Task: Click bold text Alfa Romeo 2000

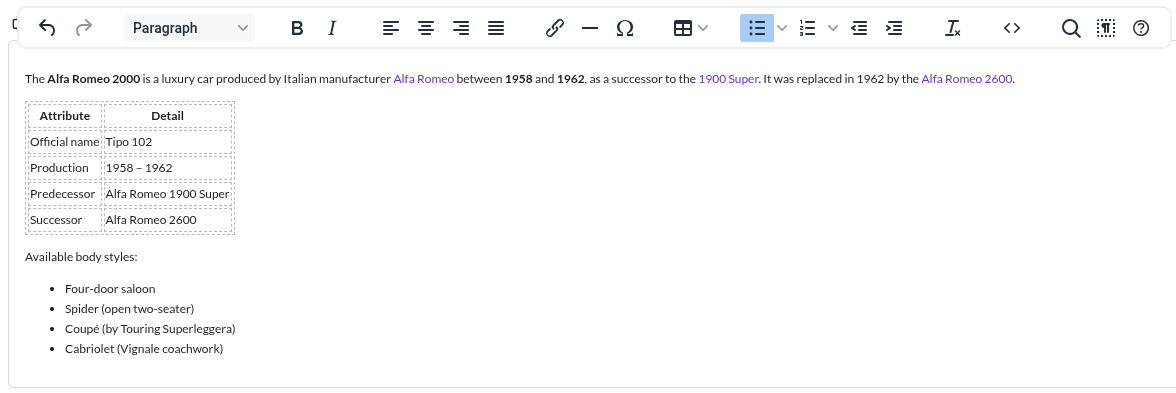Action: (x=94, y=79)
